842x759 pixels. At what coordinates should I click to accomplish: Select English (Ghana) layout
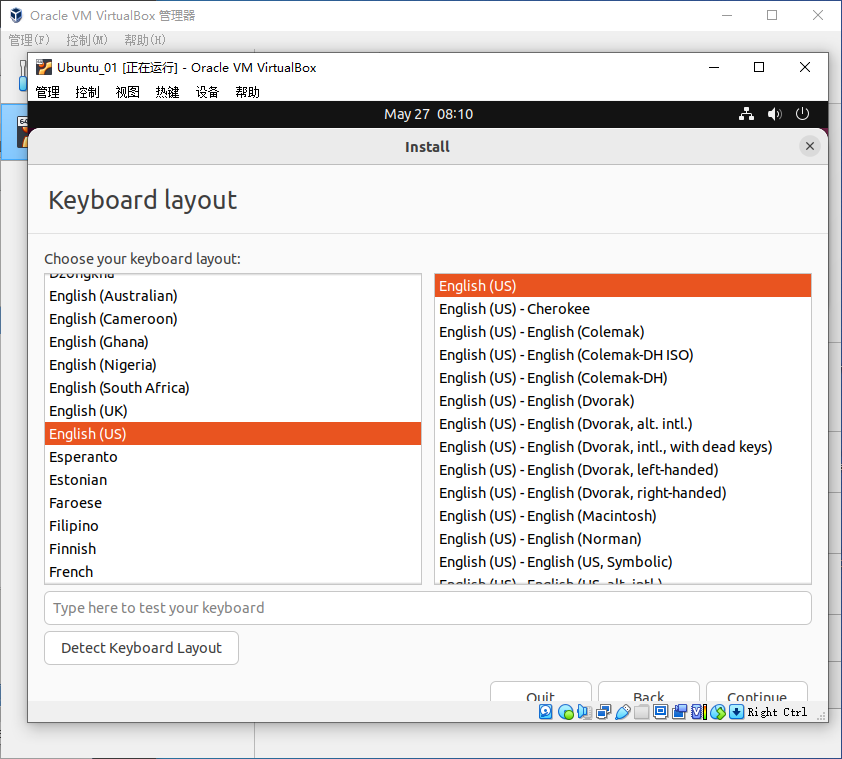tap(233, 342)
